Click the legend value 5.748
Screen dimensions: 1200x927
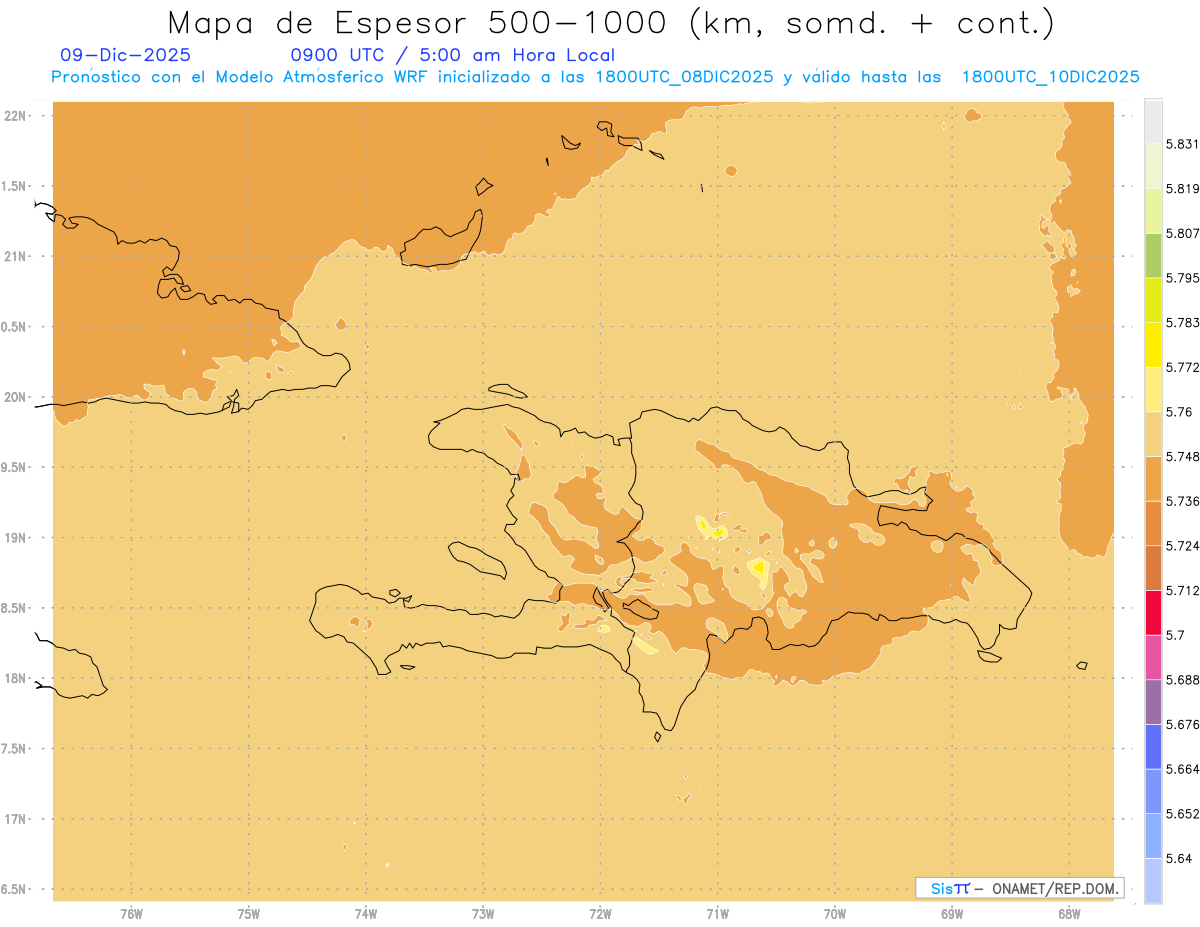pos(1183,457)
